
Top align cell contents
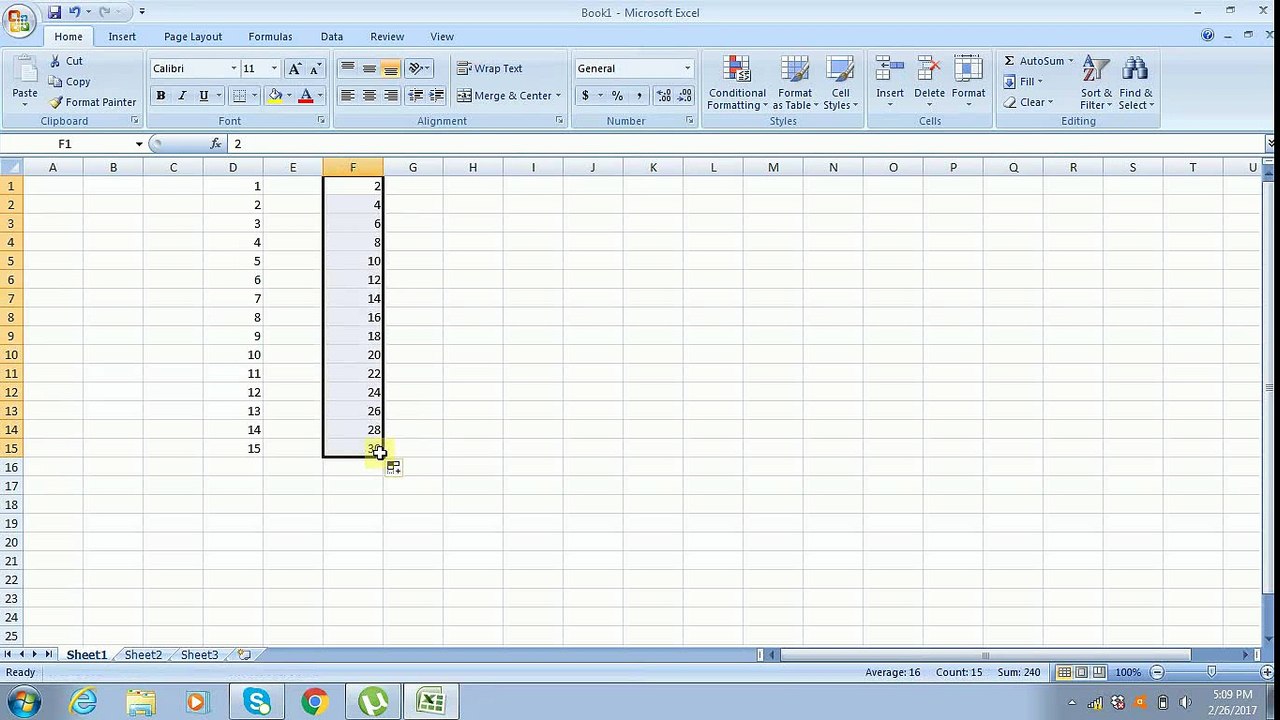(347, 68)
